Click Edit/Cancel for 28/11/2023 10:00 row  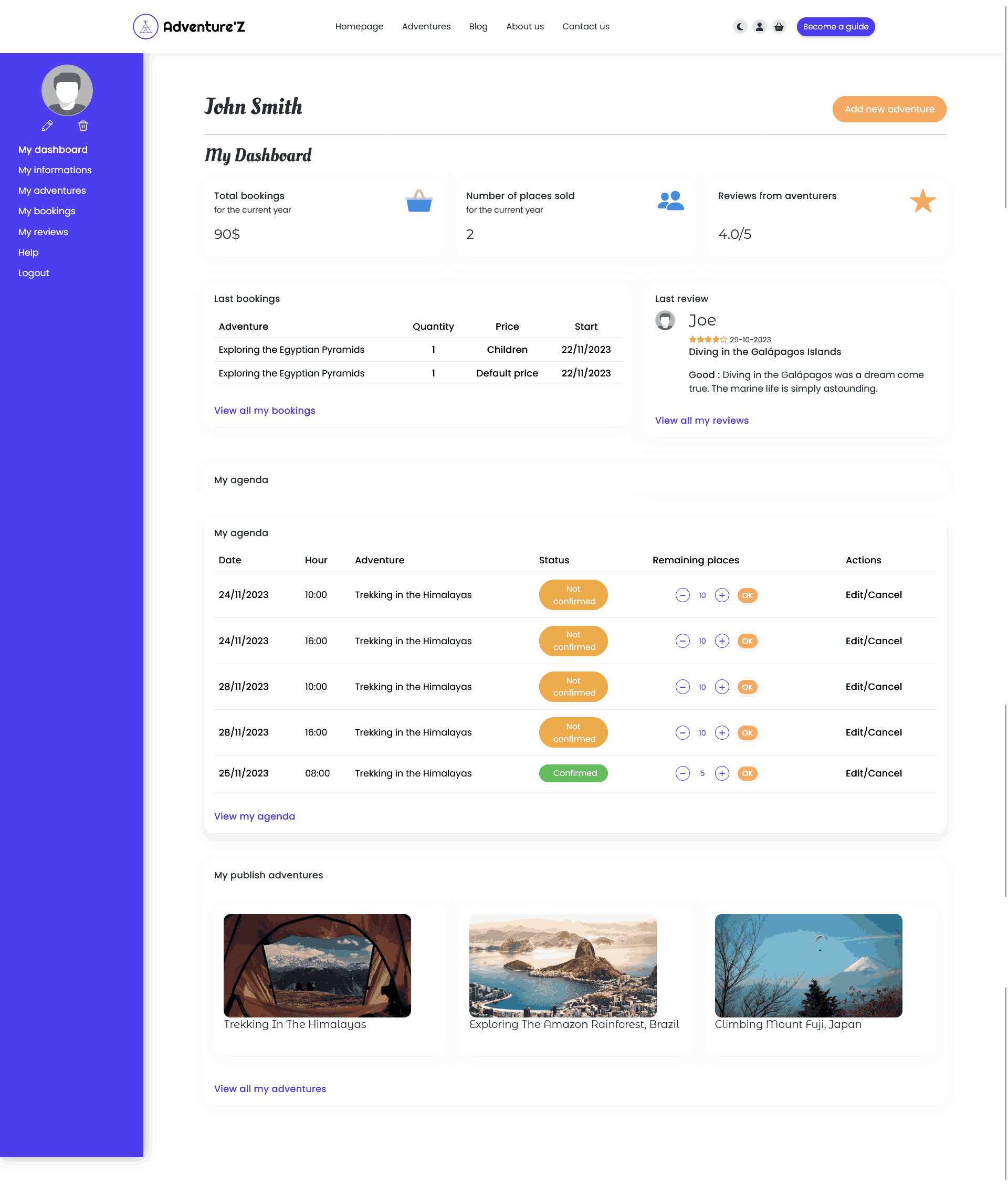coord(873,687)
